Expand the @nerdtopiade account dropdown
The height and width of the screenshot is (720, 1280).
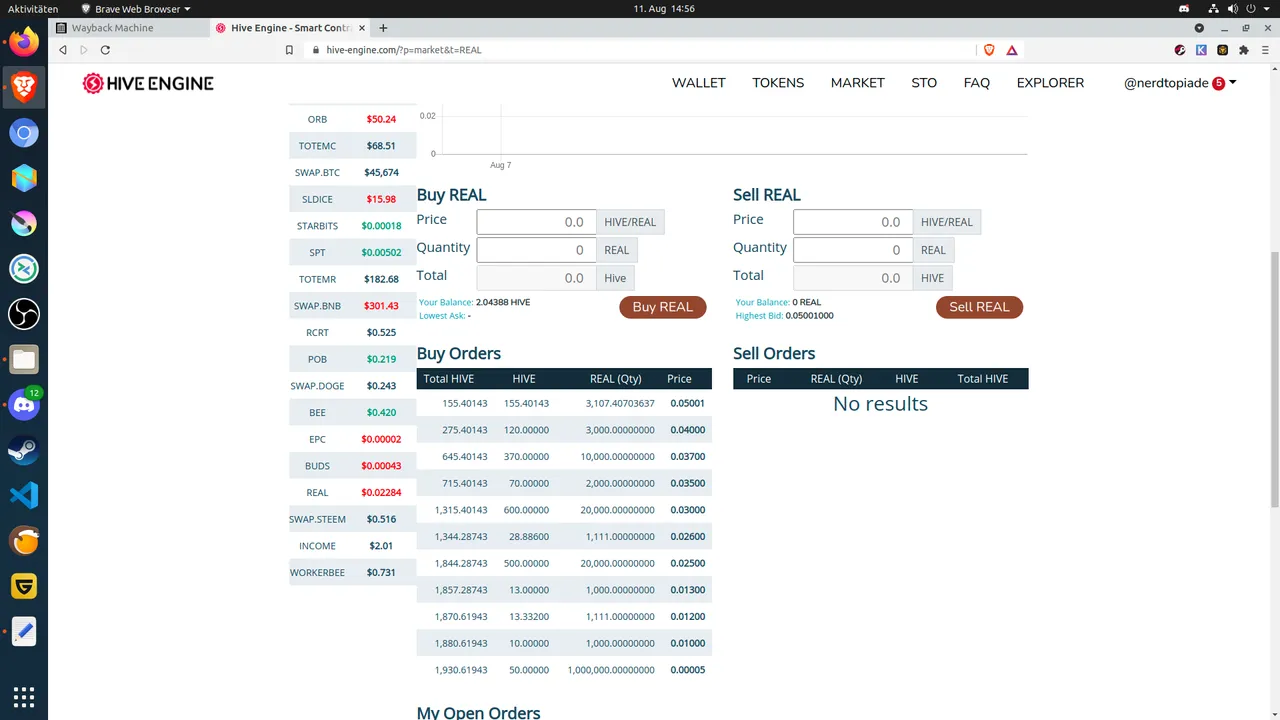[1180, 83]
